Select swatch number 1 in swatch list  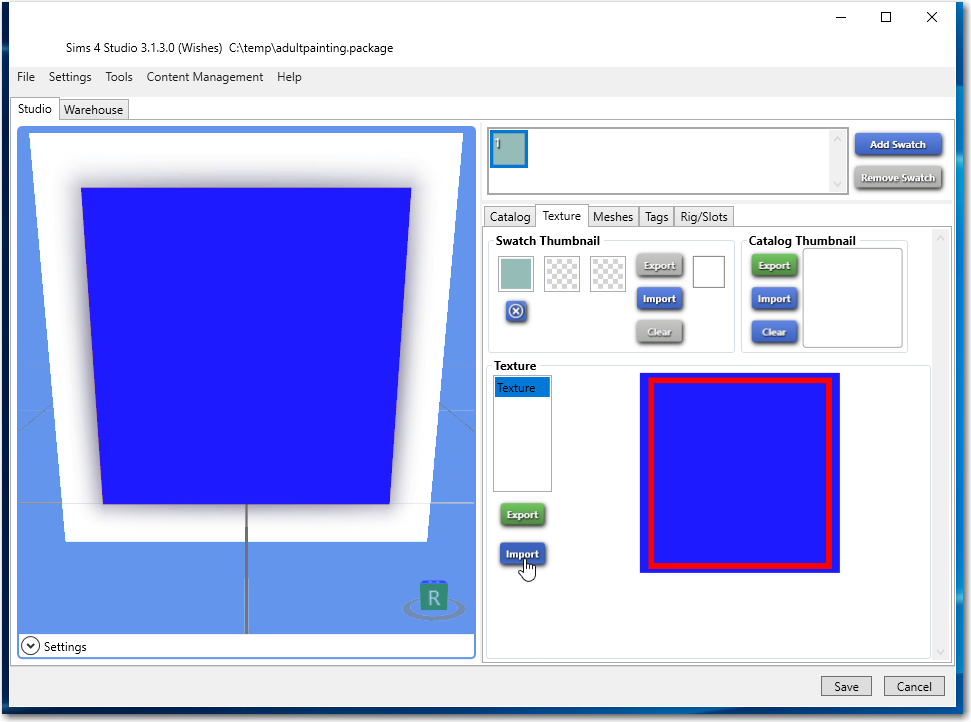click(509, 149)
